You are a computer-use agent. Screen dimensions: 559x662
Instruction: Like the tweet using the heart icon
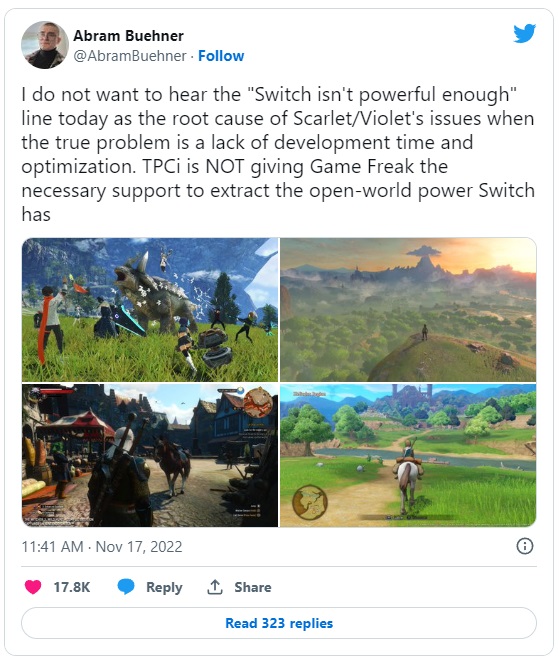(33, 587)
